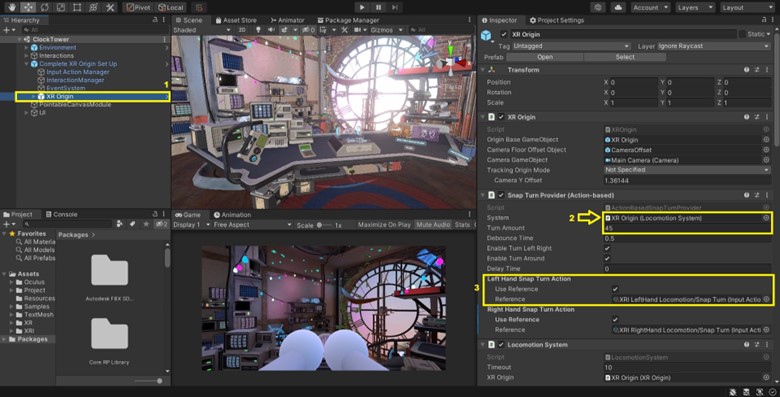Open the Shaded draw mode dropdown

201,30
